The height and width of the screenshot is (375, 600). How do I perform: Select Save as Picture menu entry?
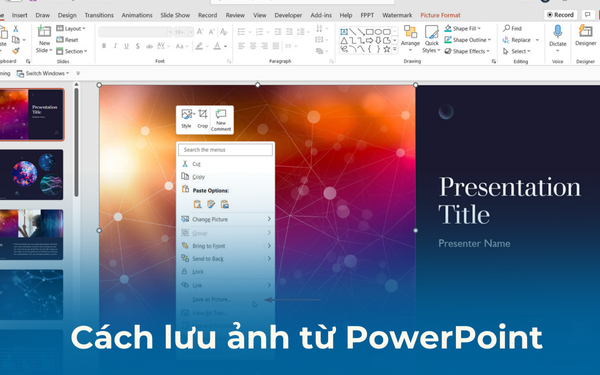(x=226, y=299)
